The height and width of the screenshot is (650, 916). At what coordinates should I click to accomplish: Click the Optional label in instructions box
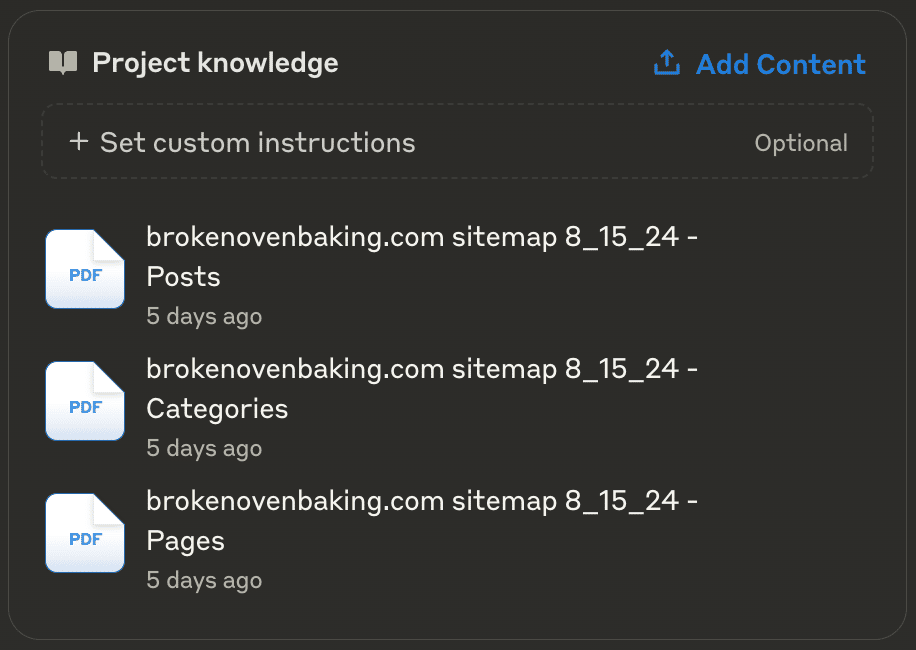(801, 143)
